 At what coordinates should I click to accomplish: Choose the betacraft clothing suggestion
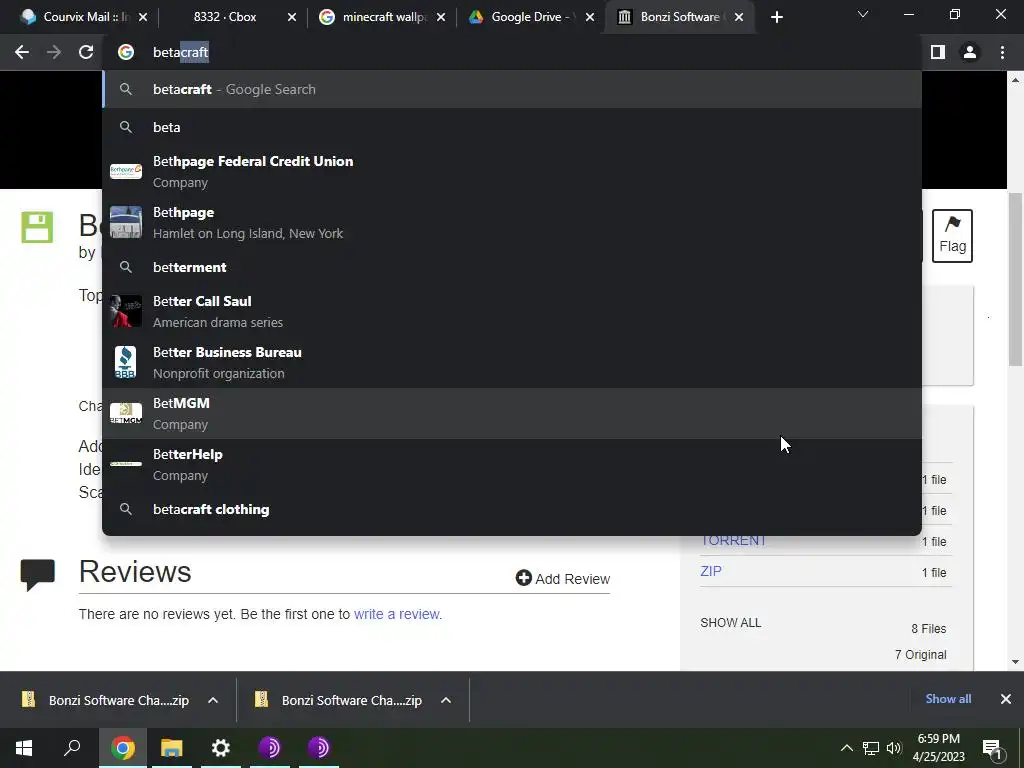pyautogui.click(x=512, y=509)
